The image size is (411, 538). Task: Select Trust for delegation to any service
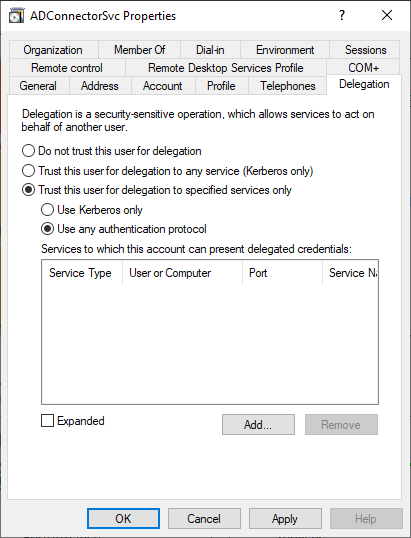28,171
